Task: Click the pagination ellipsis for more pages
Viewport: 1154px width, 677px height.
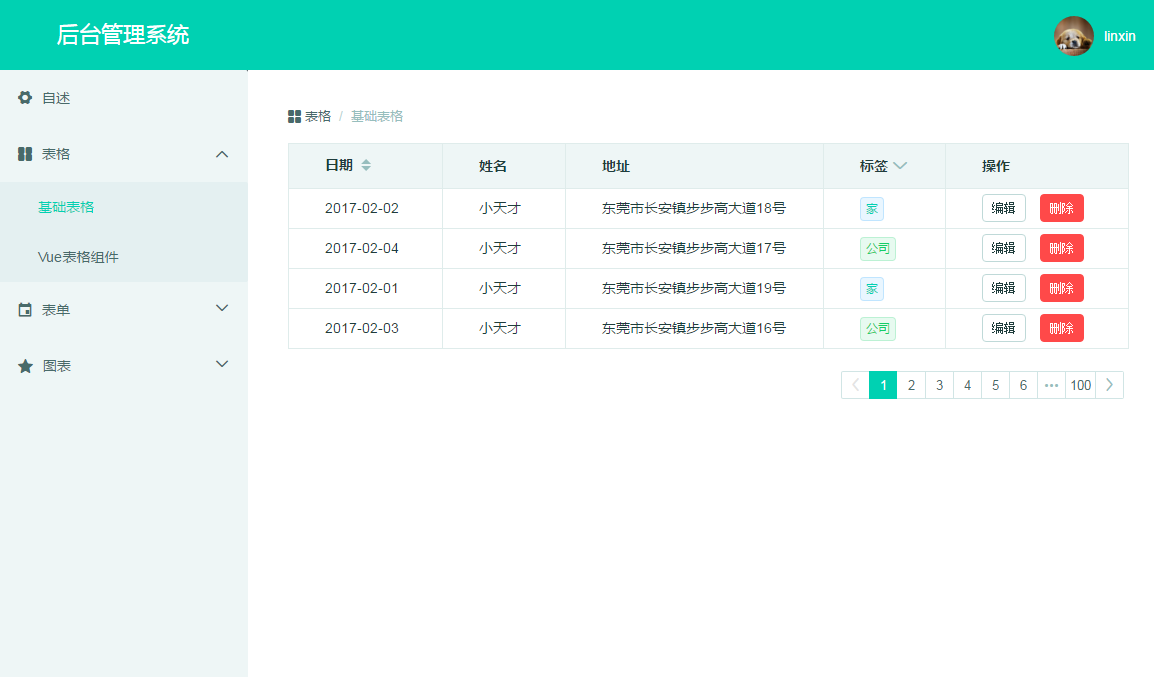Action: coord(1051,385)
